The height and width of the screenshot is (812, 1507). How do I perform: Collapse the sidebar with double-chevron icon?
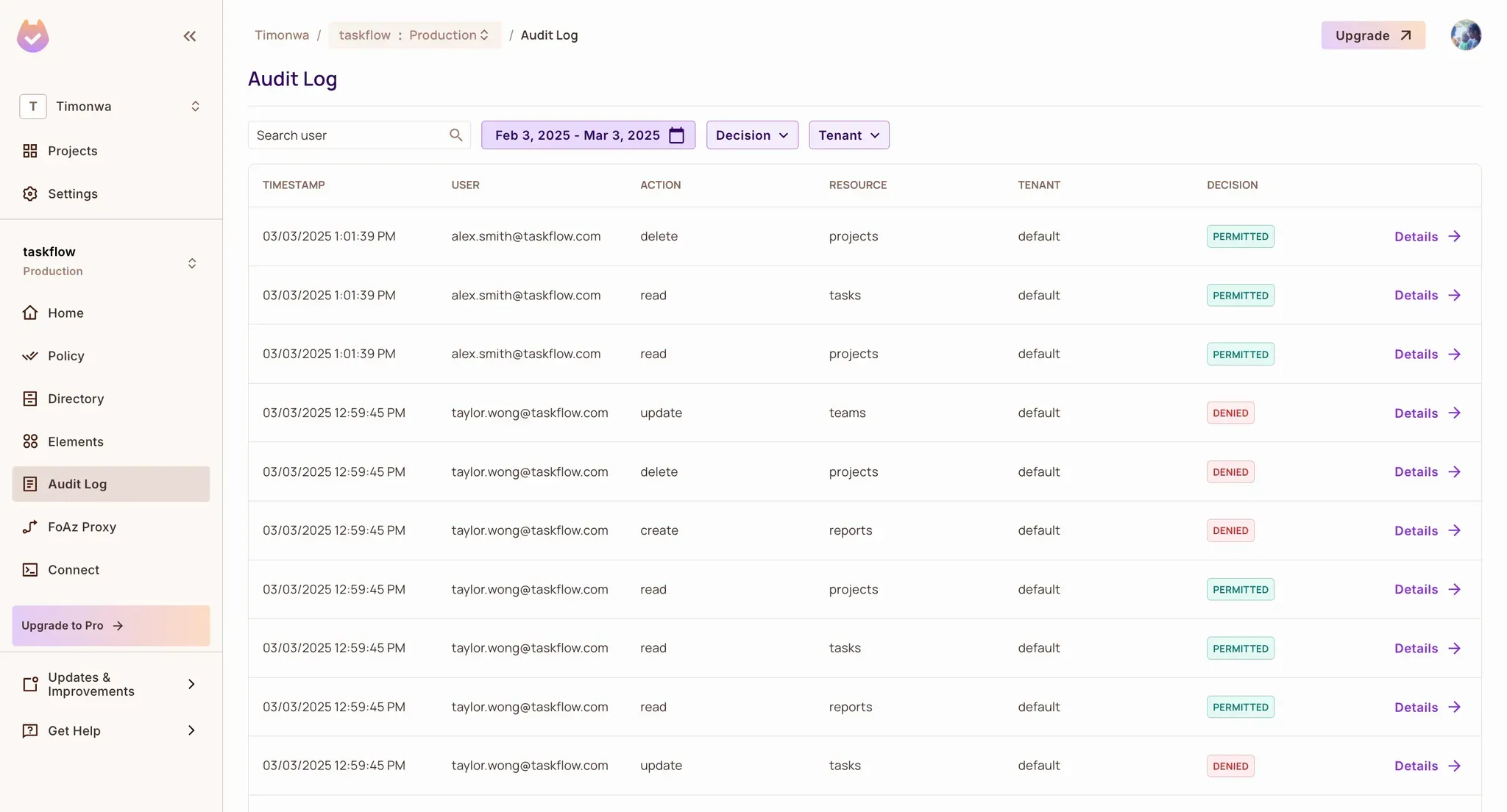pos(190,36)
